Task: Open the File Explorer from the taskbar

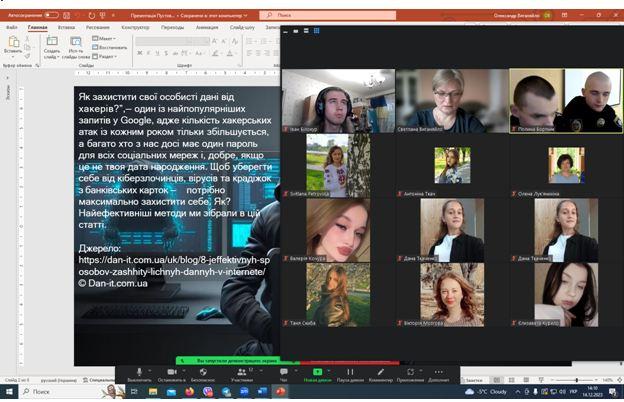Action: point(153,392)
